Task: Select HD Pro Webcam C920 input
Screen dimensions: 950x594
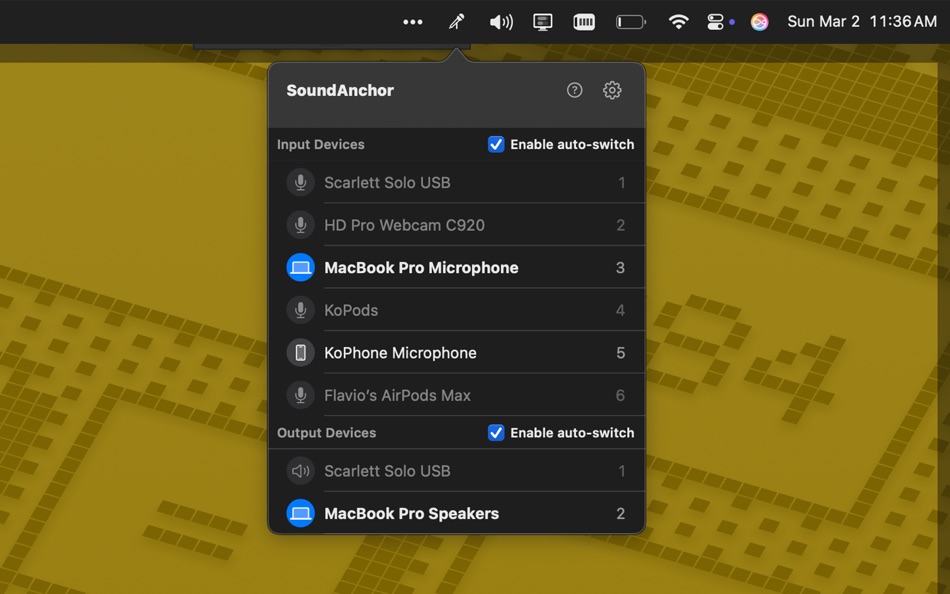Action: coord(457,225)
